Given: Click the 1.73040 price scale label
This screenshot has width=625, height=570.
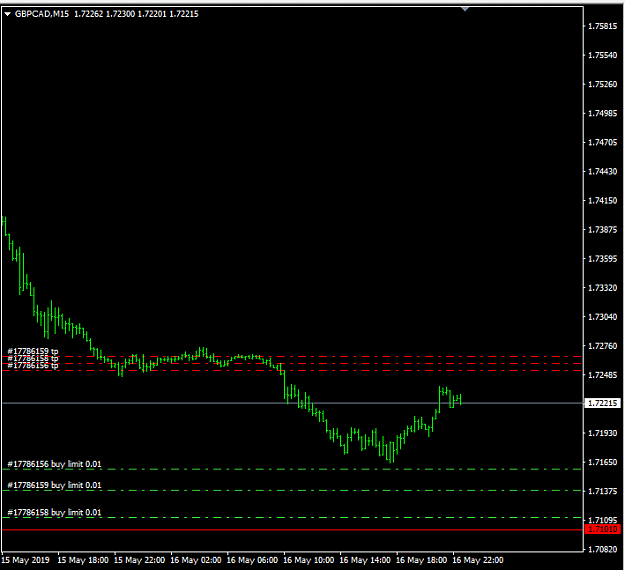Looking at the screenshot, I should 603,317.
